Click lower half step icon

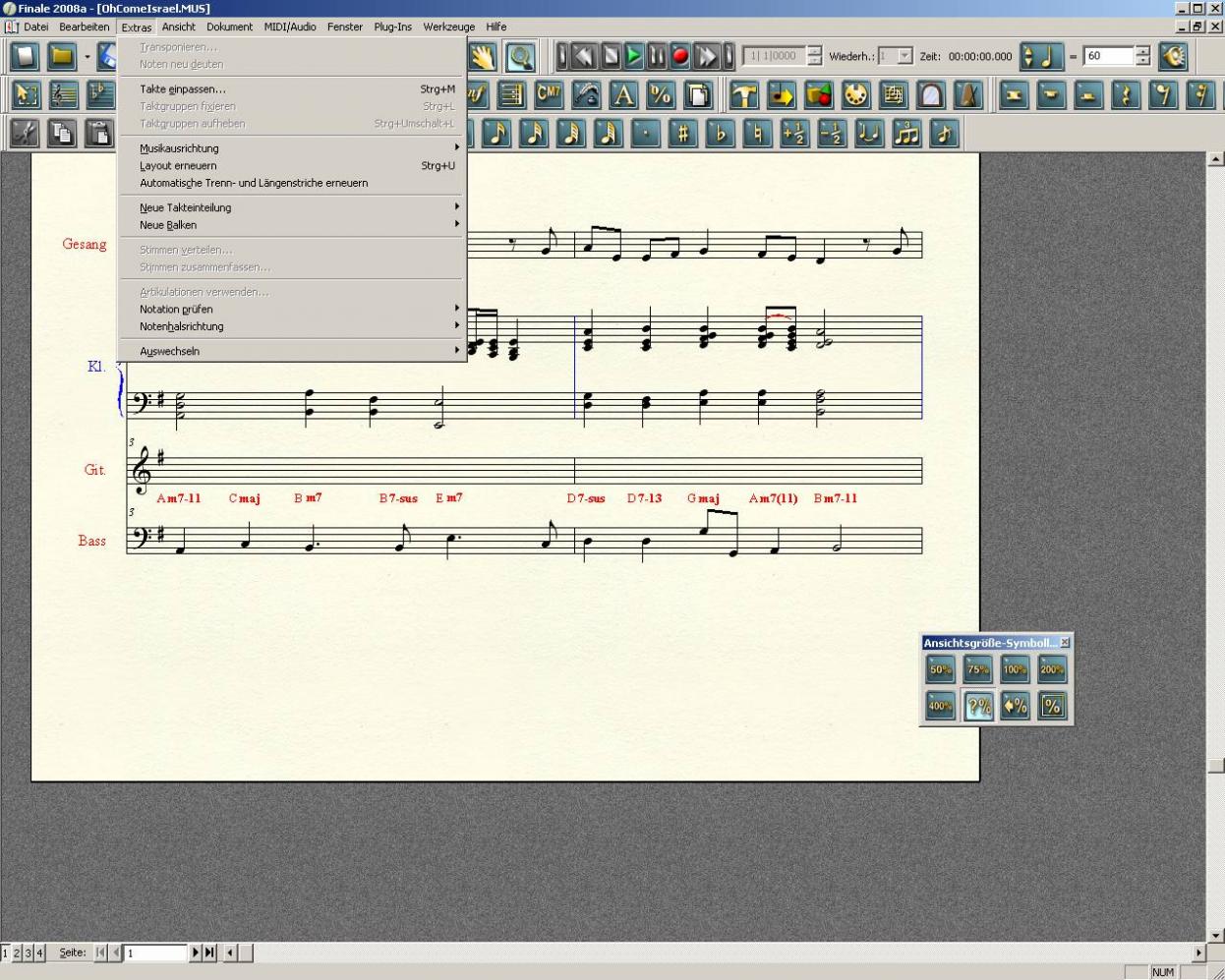[832, 133]
